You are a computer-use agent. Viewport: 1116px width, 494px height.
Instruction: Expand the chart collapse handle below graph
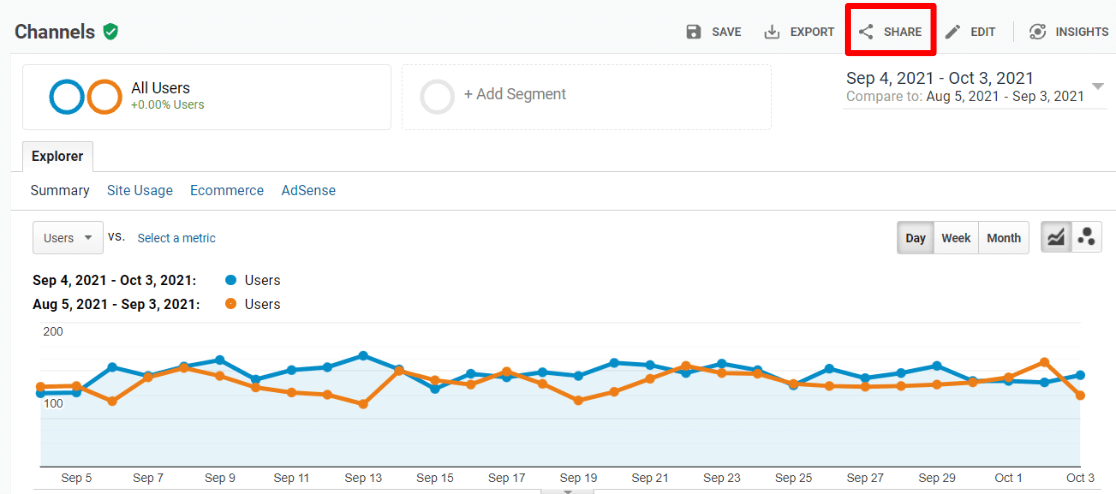(x=567, y=490)
